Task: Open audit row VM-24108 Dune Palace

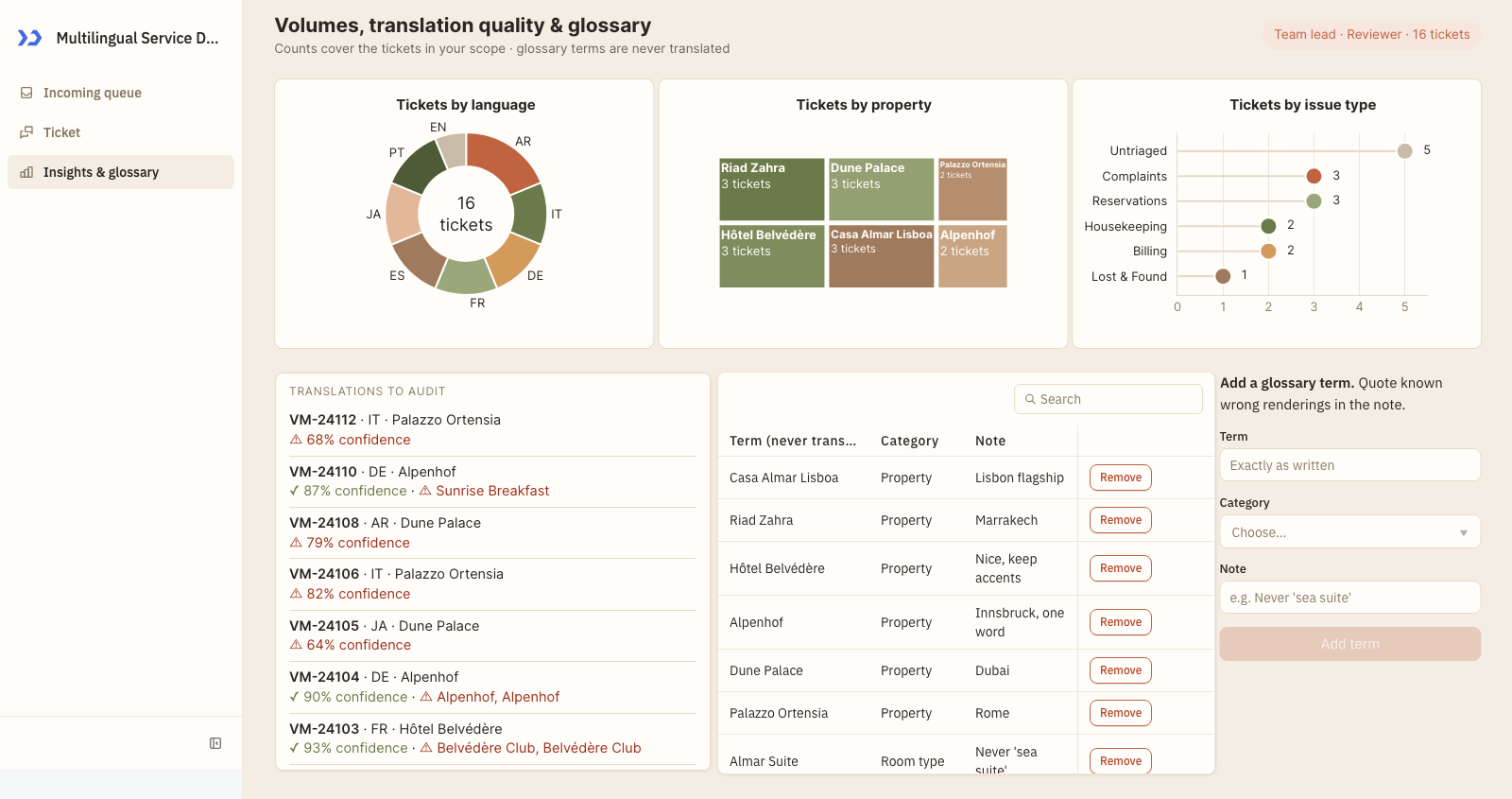Action: pyautogui.click(x=492, y=532)
